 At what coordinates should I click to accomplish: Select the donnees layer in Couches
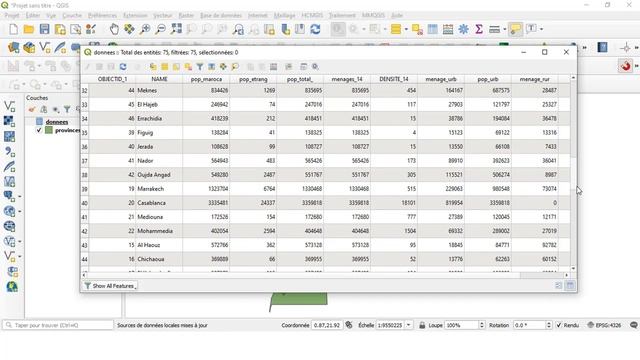(x=57, y=122)
